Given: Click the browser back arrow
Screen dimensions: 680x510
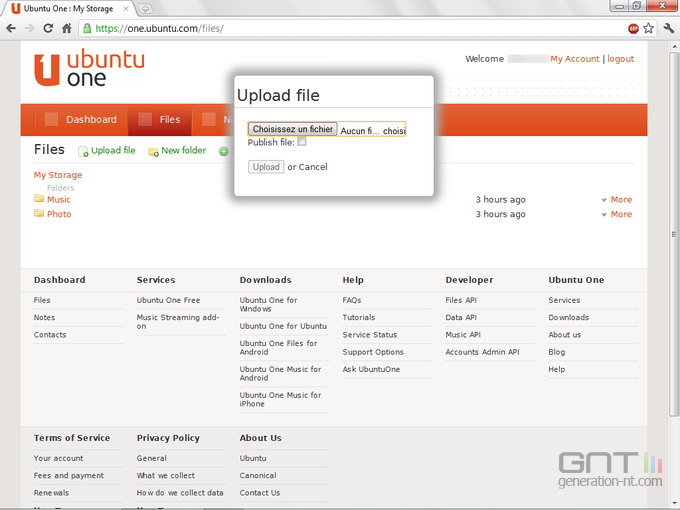Looking at the screenshot, I should click(11, 29).
